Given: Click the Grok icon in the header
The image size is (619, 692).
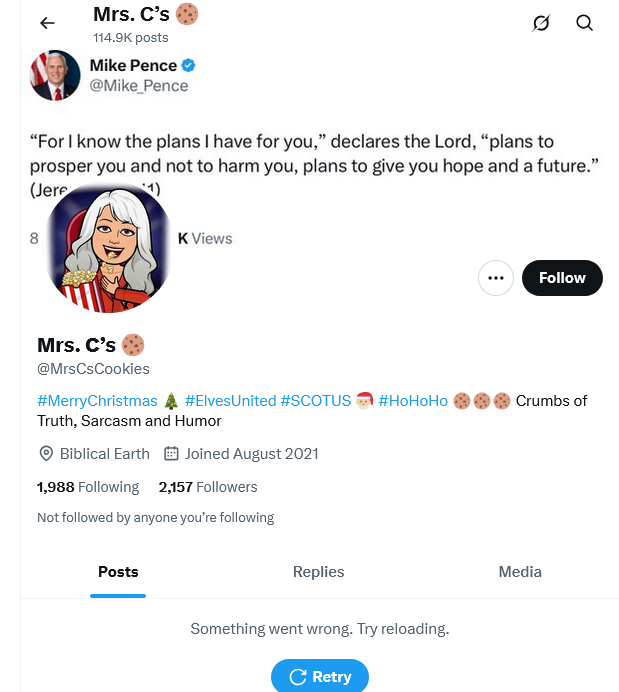Looking at the screenshot, I should [x=541, y=23].
